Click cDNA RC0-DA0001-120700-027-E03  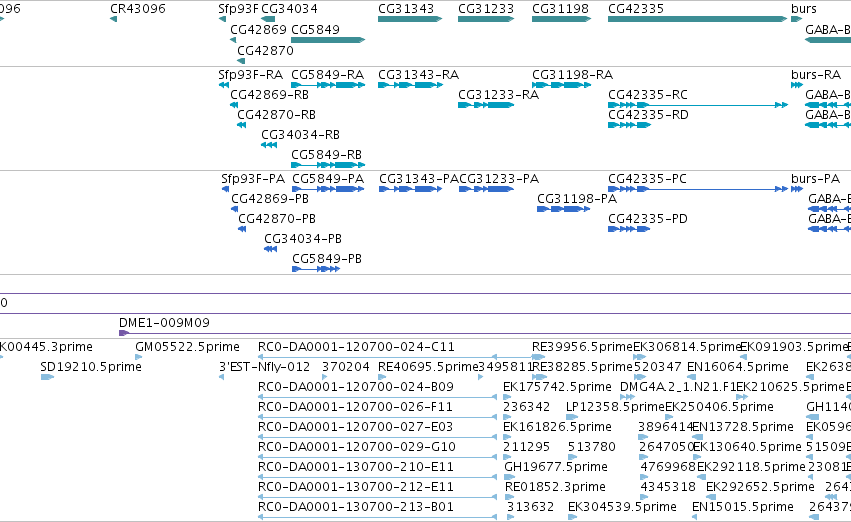click(355, 427)
